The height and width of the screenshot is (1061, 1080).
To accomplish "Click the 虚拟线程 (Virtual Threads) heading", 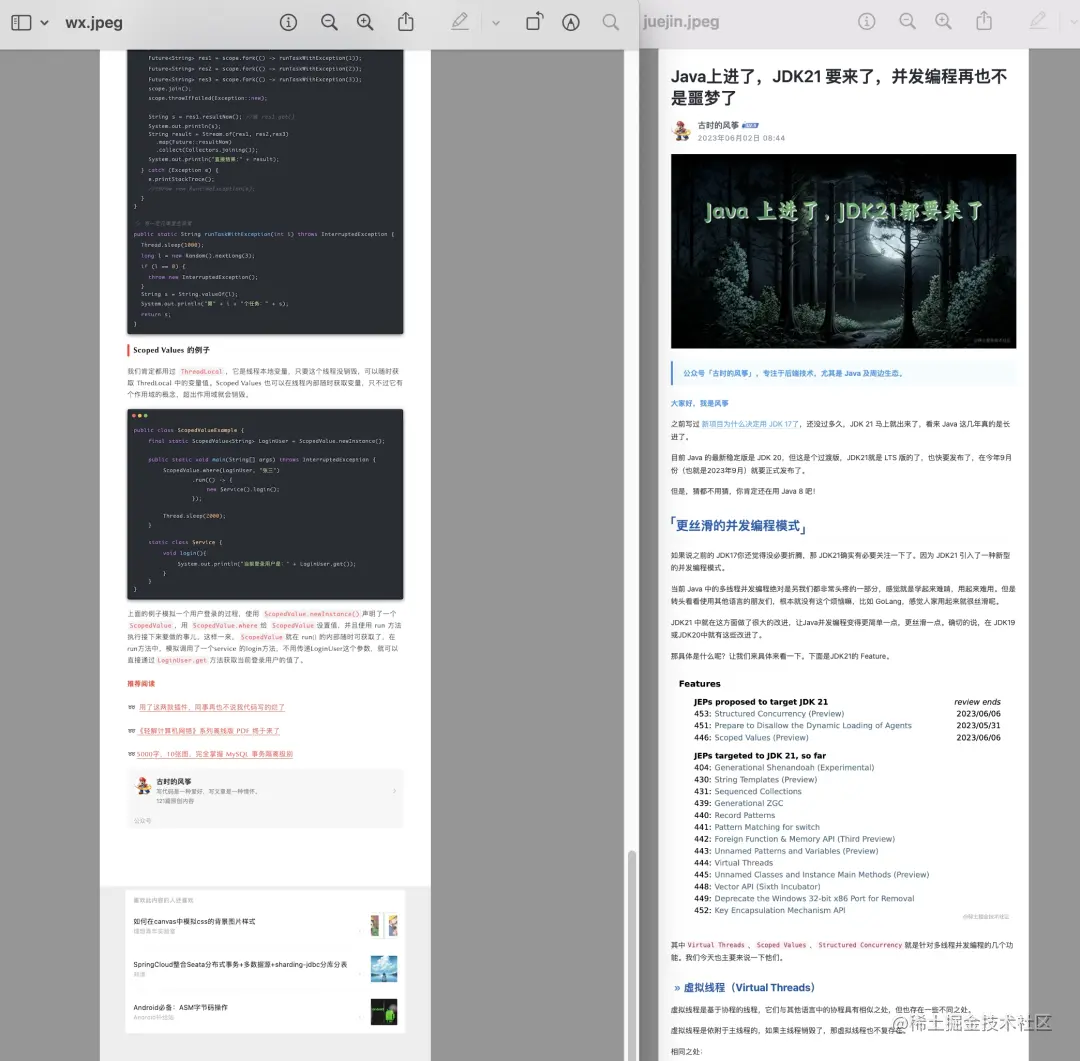I will [x=749, y=987].
